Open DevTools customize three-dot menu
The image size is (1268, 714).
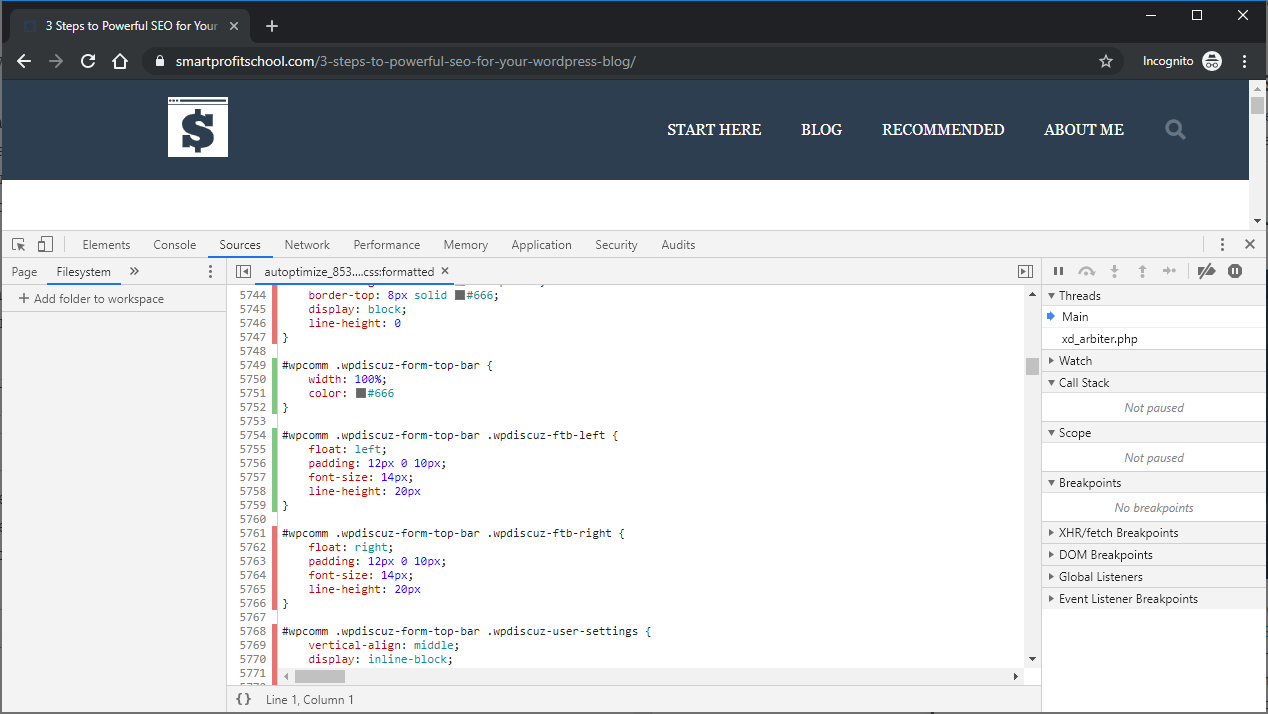coord(1222,245)
